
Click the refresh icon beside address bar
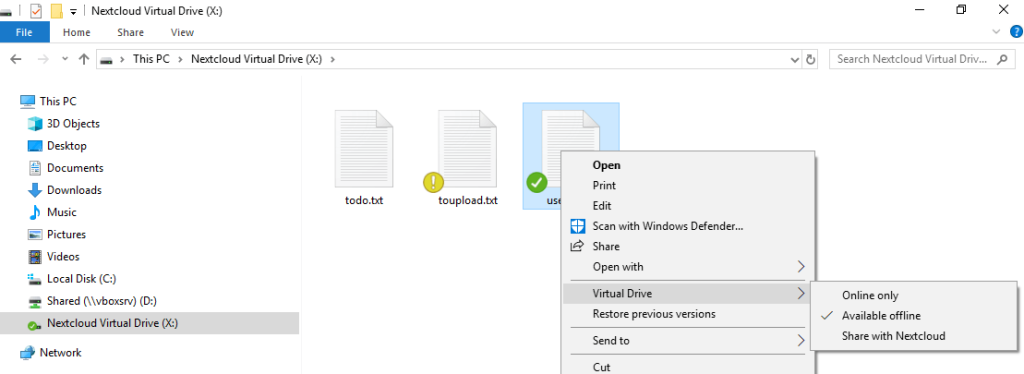pyautogui.click(x=810, y=59)
